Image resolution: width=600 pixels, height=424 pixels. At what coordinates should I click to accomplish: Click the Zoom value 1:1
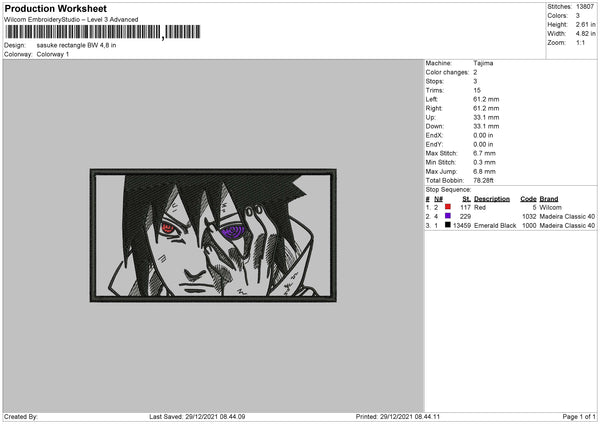(580, 42)
